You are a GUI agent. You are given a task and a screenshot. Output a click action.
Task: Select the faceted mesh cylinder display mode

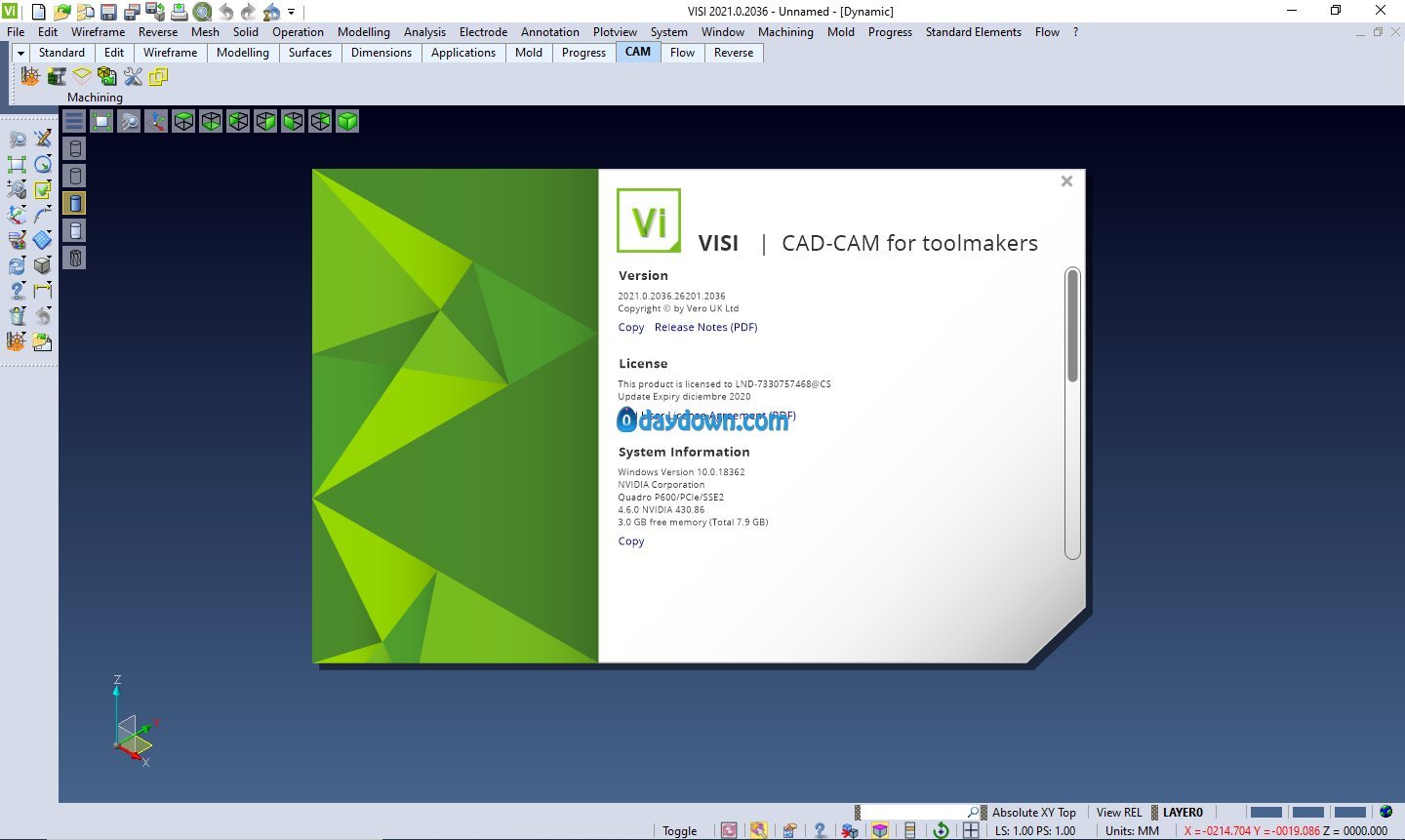pos(74,258)
